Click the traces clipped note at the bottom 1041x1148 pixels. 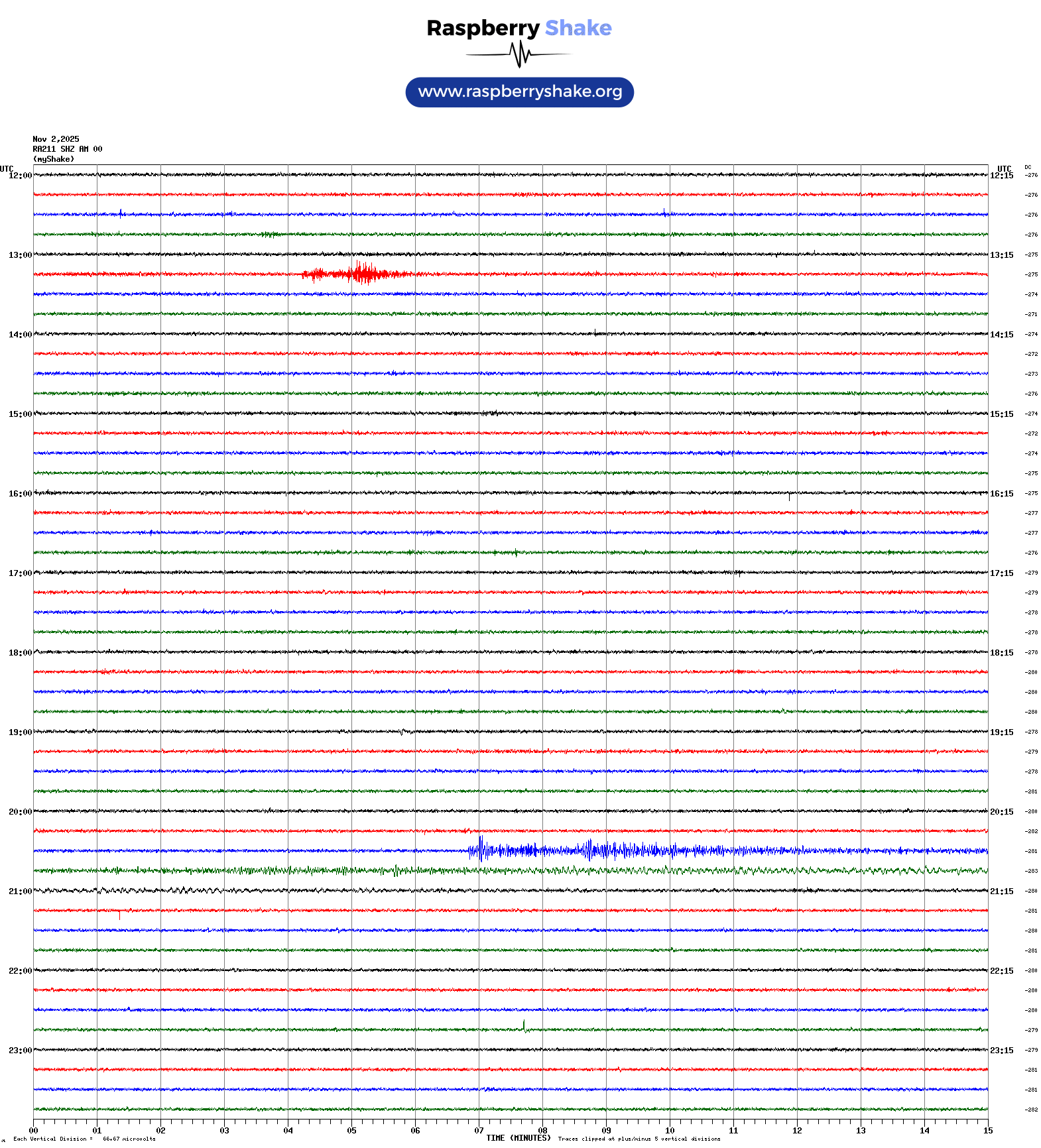(639, 1139)
